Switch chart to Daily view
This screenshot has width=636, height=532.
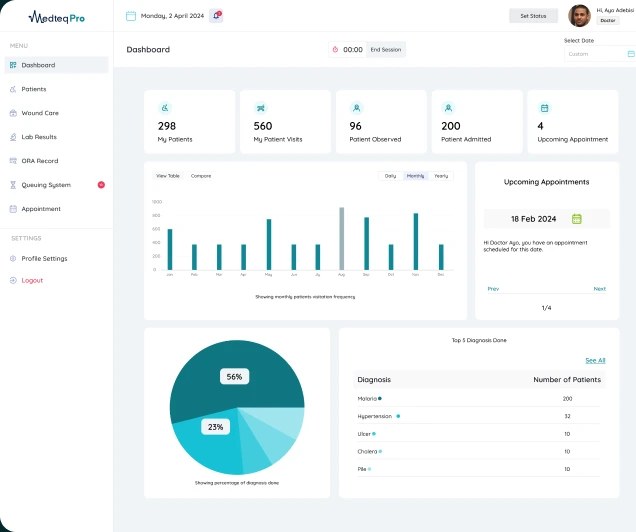[x=390, y=176]
